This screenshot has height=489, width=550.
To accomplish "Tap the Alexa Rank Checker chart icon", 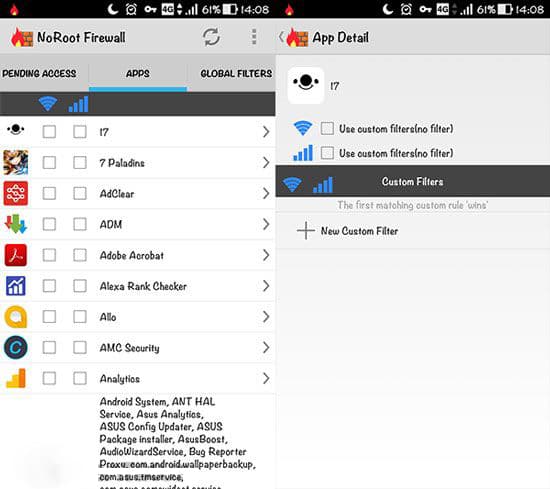I will (16, 286).
